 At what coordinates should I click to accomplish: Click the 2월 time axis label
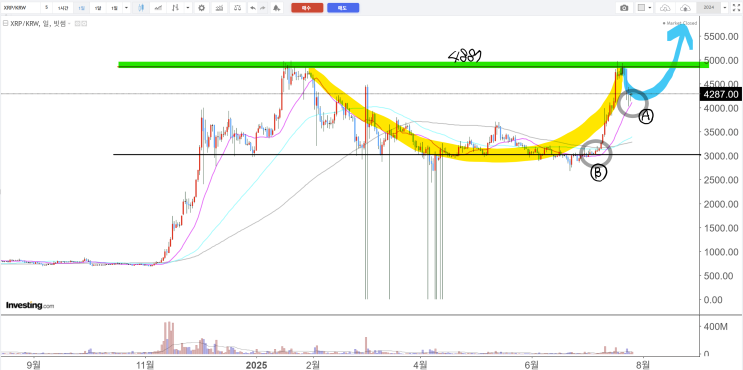[313, 364]
